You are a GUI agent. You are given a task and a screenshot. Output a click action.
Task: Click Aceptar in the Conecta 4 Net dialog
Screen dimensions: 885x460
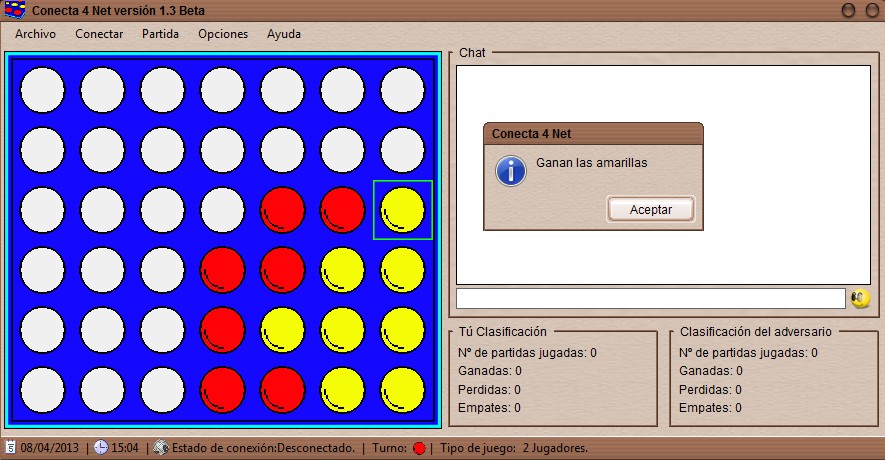pyautogui.click(x=651, y=209)
